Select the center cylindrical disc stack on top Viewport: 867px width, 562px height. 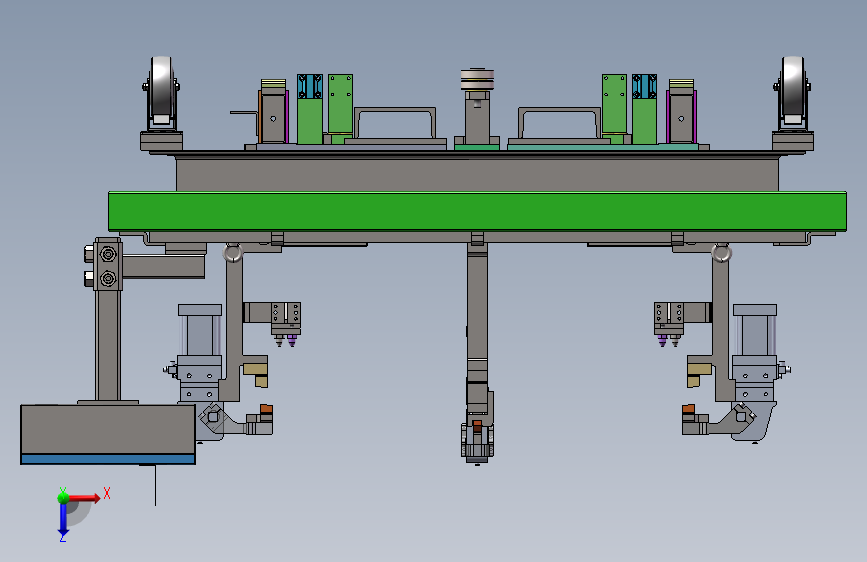[477, 79]
